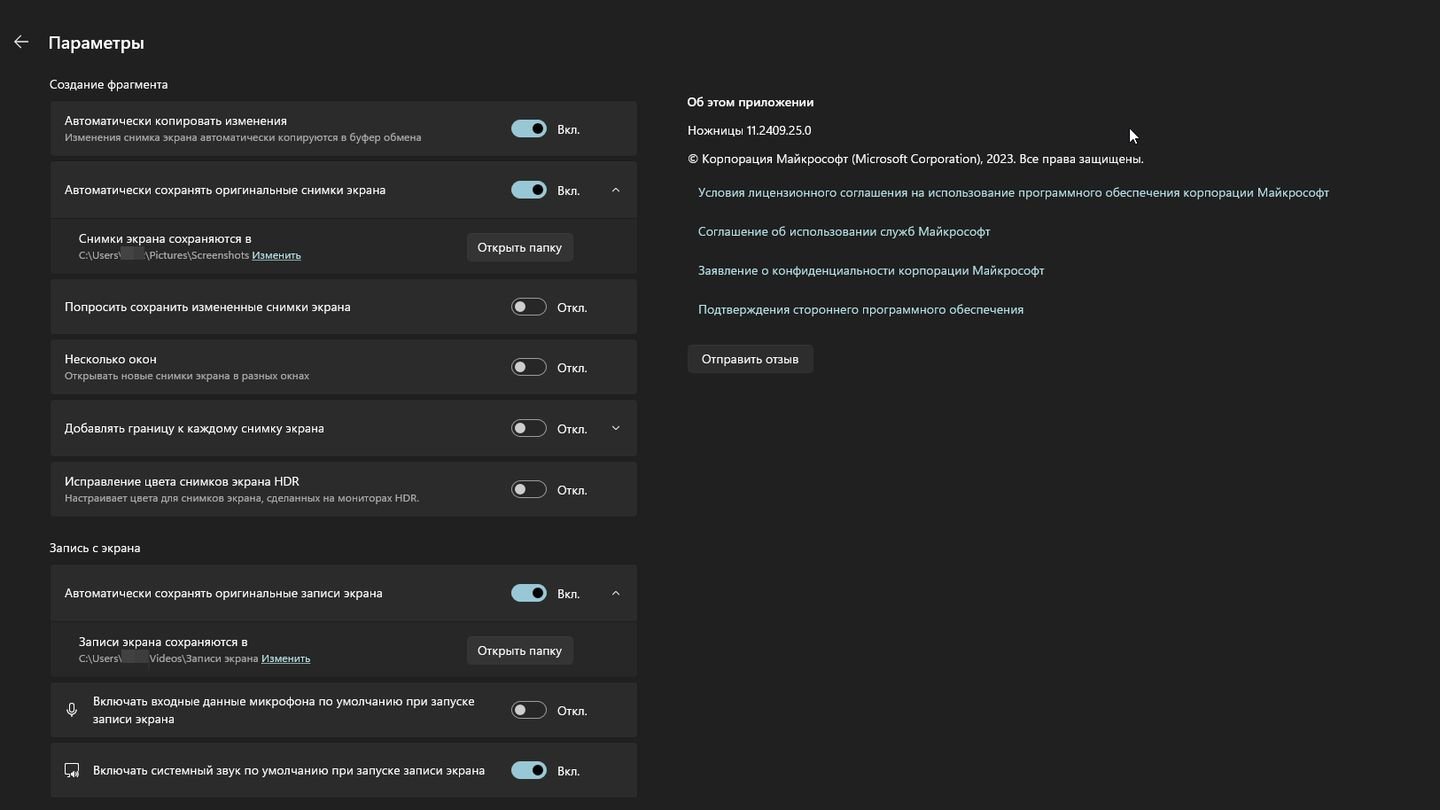Turn off Автоматически сохранять оригинальные снимки экрана

pos(529,190)
